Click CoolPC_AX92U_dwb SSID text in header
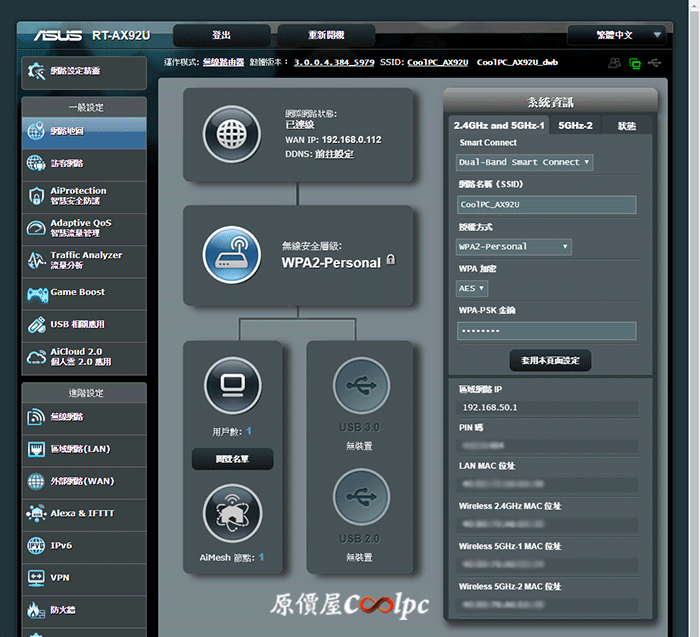The width and height of the screenshot is (700, 637). pos(517,62)
